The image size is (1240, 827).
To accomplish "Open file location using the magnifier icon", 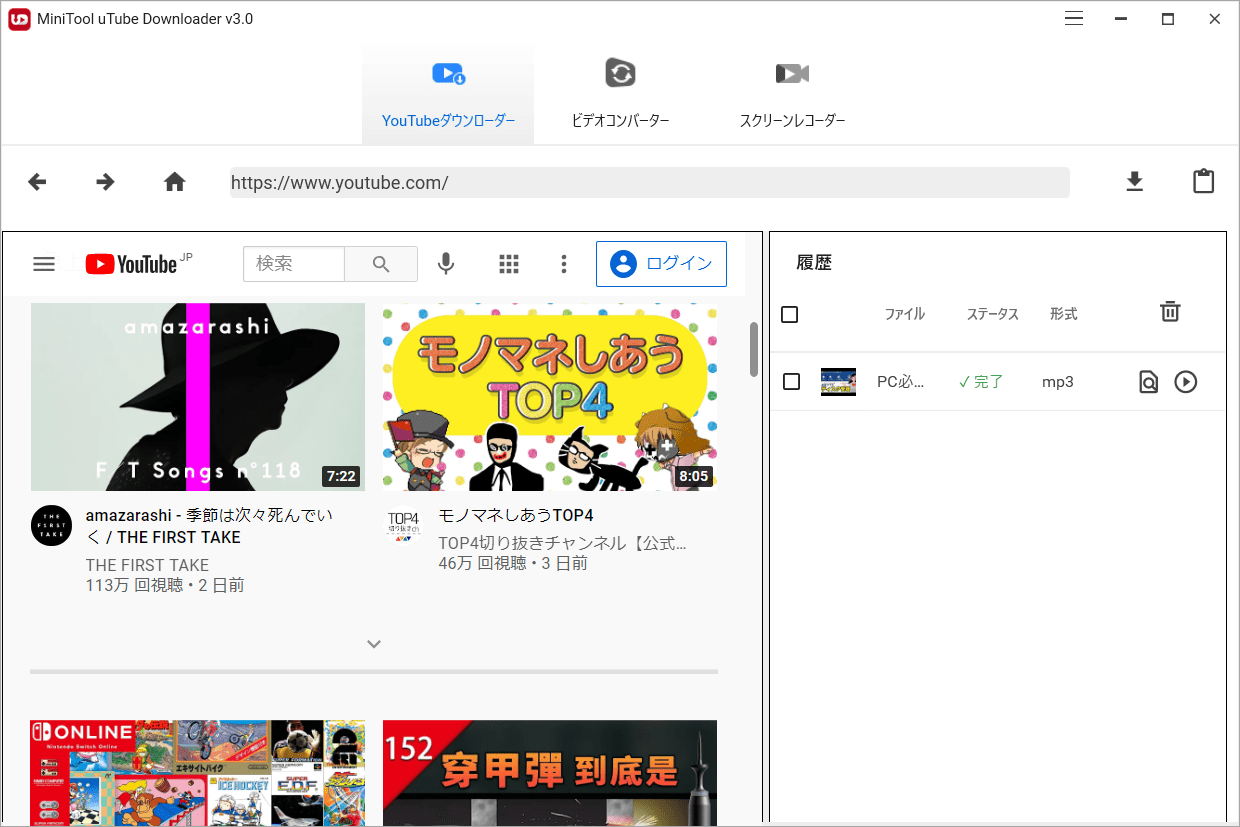I will click(1148, 381).
